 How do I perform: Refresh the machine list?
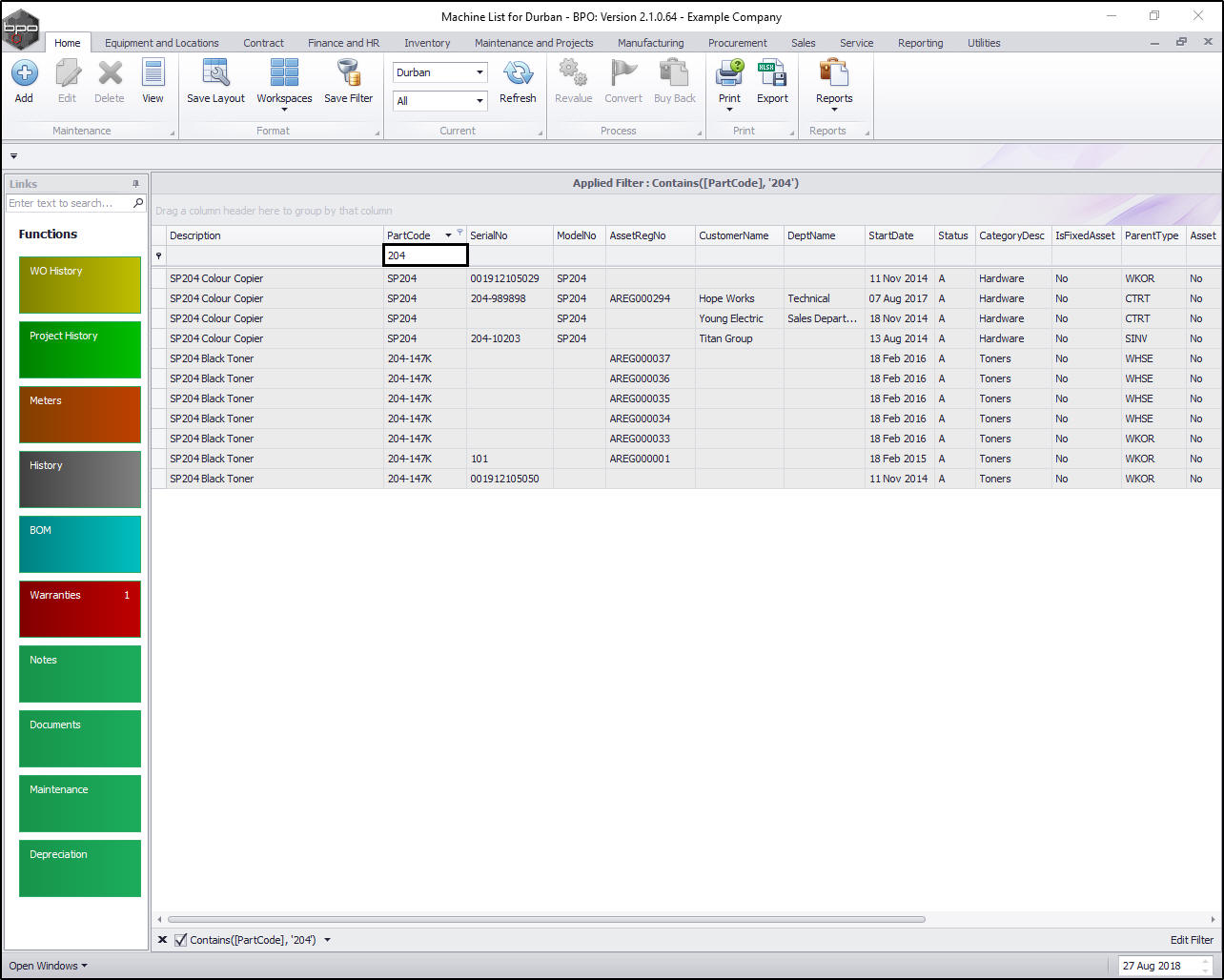pyautogui.click(x=518, y=73)
